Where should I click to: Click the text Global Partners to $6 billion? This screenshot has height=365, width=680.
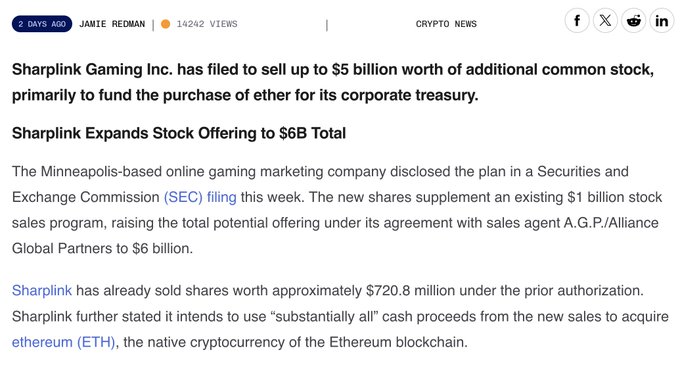point(102,248)
